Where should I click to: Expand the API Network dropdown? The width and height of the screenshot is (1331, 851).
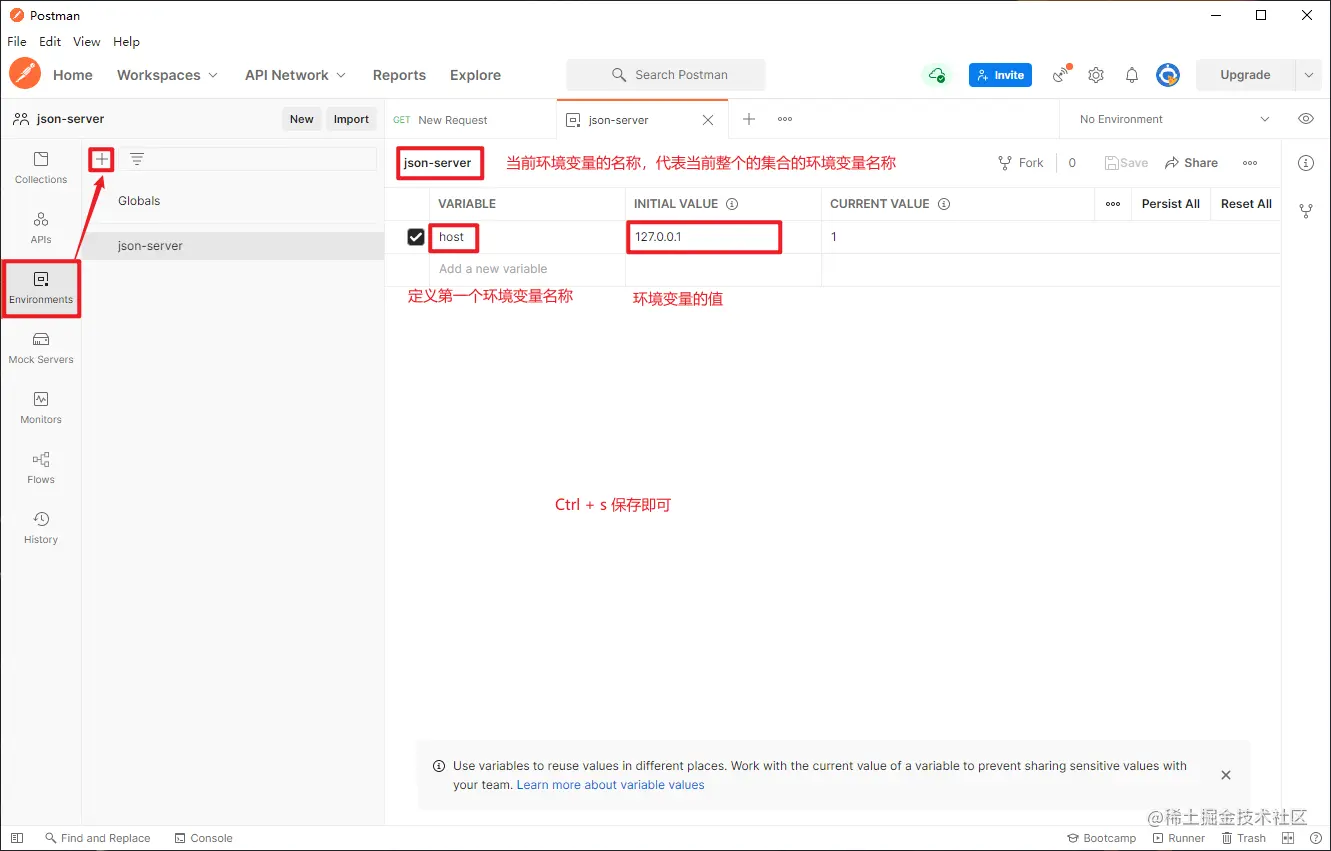tap(295, 75)
